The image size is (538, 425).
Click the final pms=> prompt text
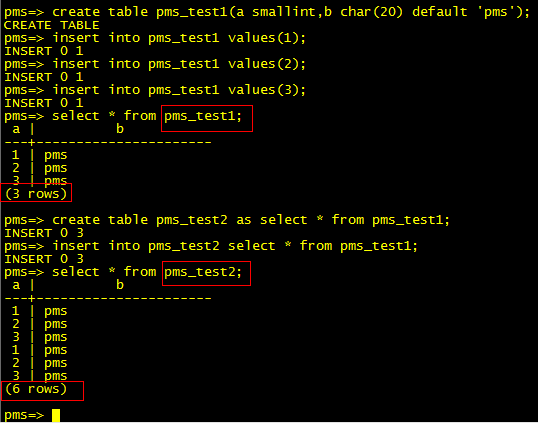click(24, 415)
